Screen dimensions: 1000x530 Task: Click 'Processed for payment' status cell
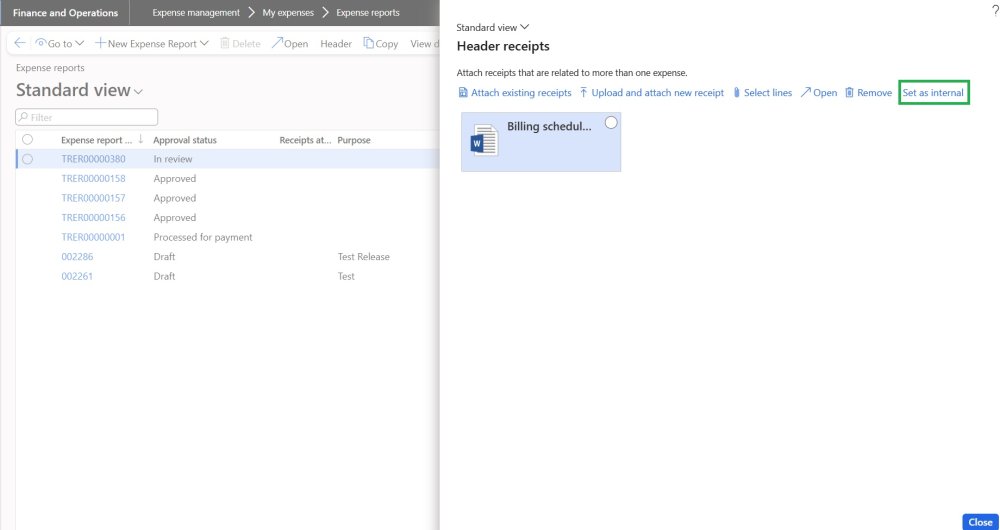tap(203, 237)
